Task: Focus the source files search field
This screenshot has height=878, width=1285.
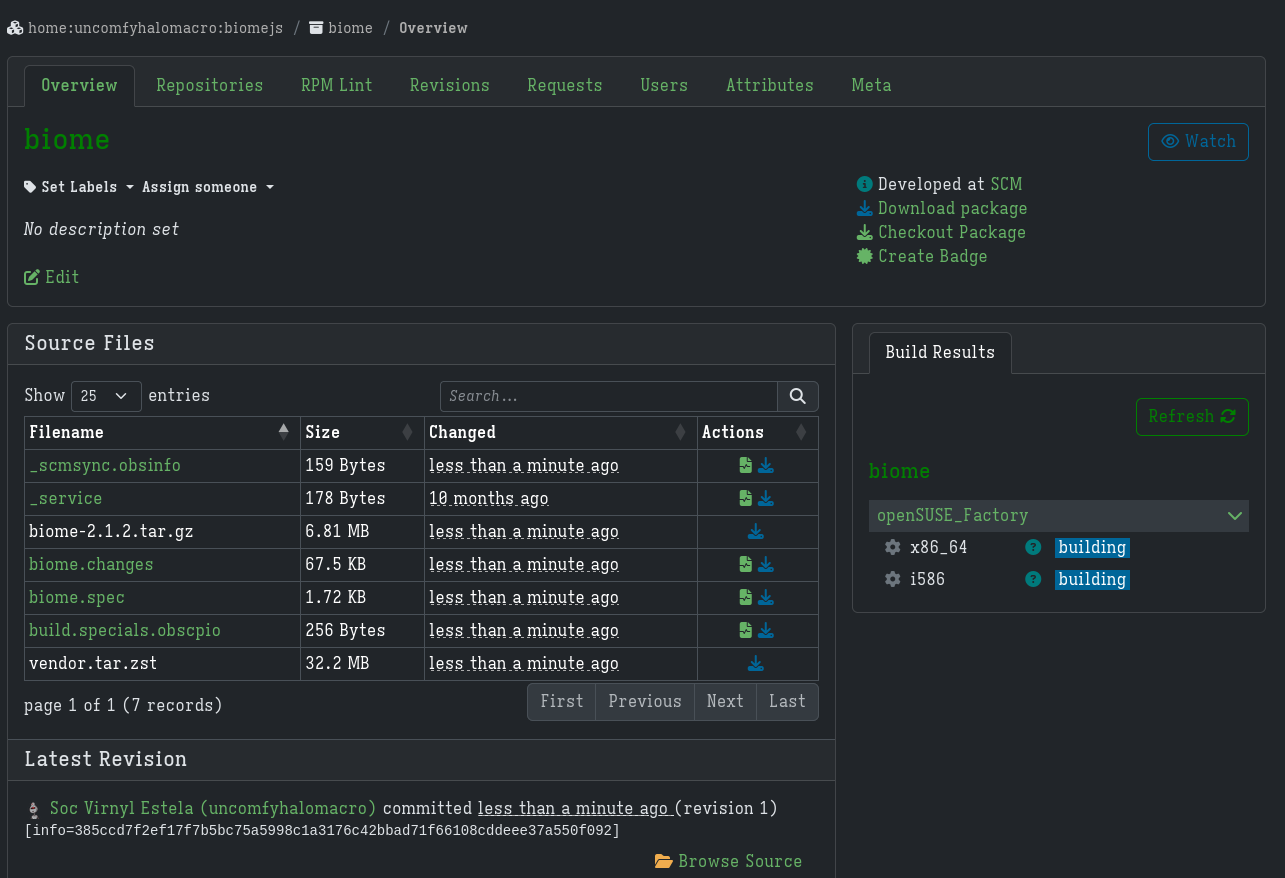Action: point(609,396)
